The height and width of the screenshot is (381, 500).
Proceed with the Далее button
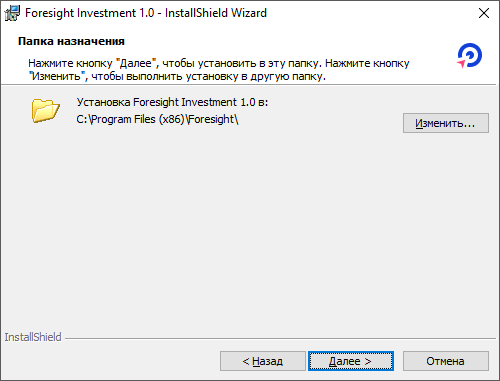tap(351, 361)
